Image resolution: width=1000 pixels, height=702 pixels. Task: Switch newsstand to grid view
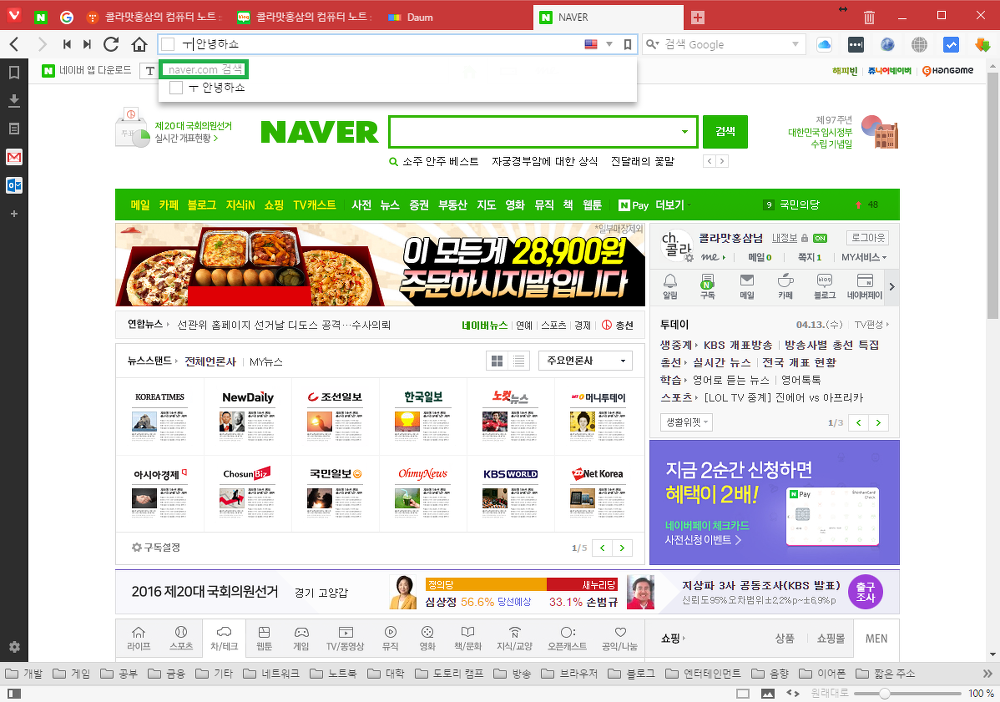click(x=496, y=361)
